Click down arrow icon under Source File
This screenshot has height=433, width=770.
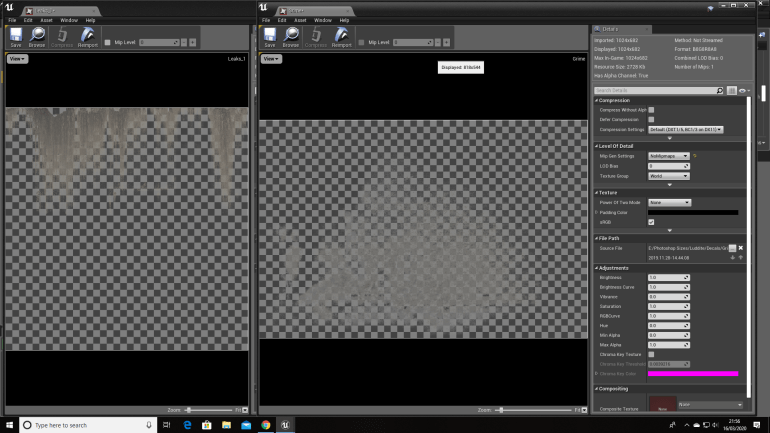(733, 257)
